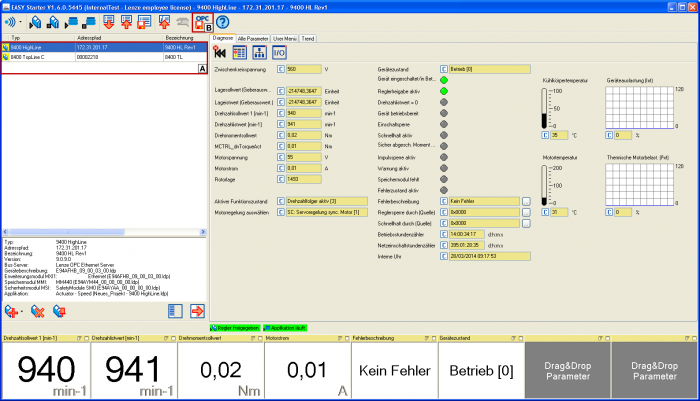Switch to the Diagnose tab

click(223, 38)
